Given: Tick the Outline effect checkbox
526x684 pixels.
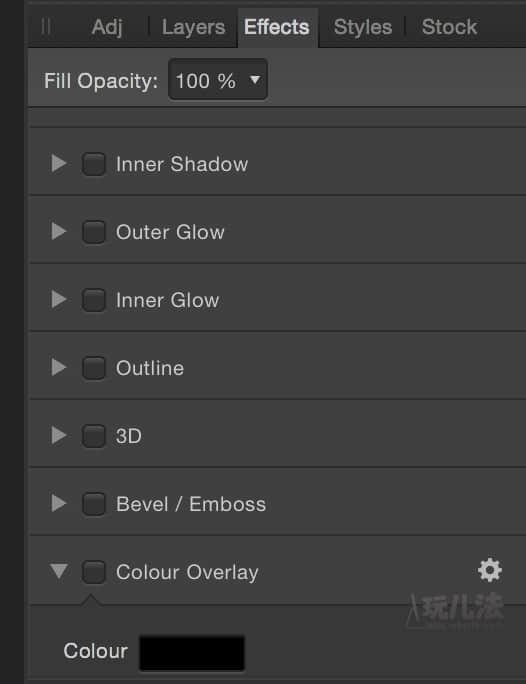Looking at the screenshot, I should coord(93,368).
